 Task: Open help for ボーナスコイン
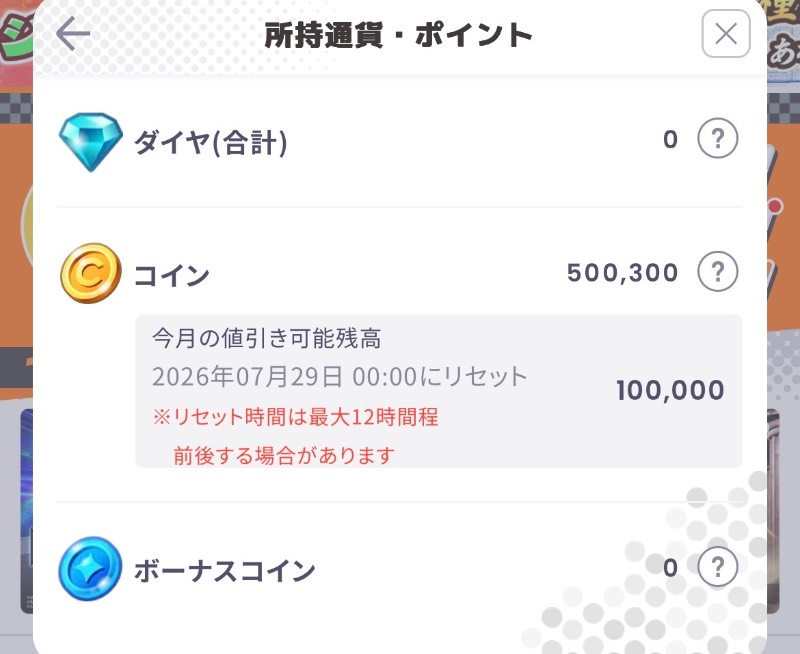pos(717,567)
